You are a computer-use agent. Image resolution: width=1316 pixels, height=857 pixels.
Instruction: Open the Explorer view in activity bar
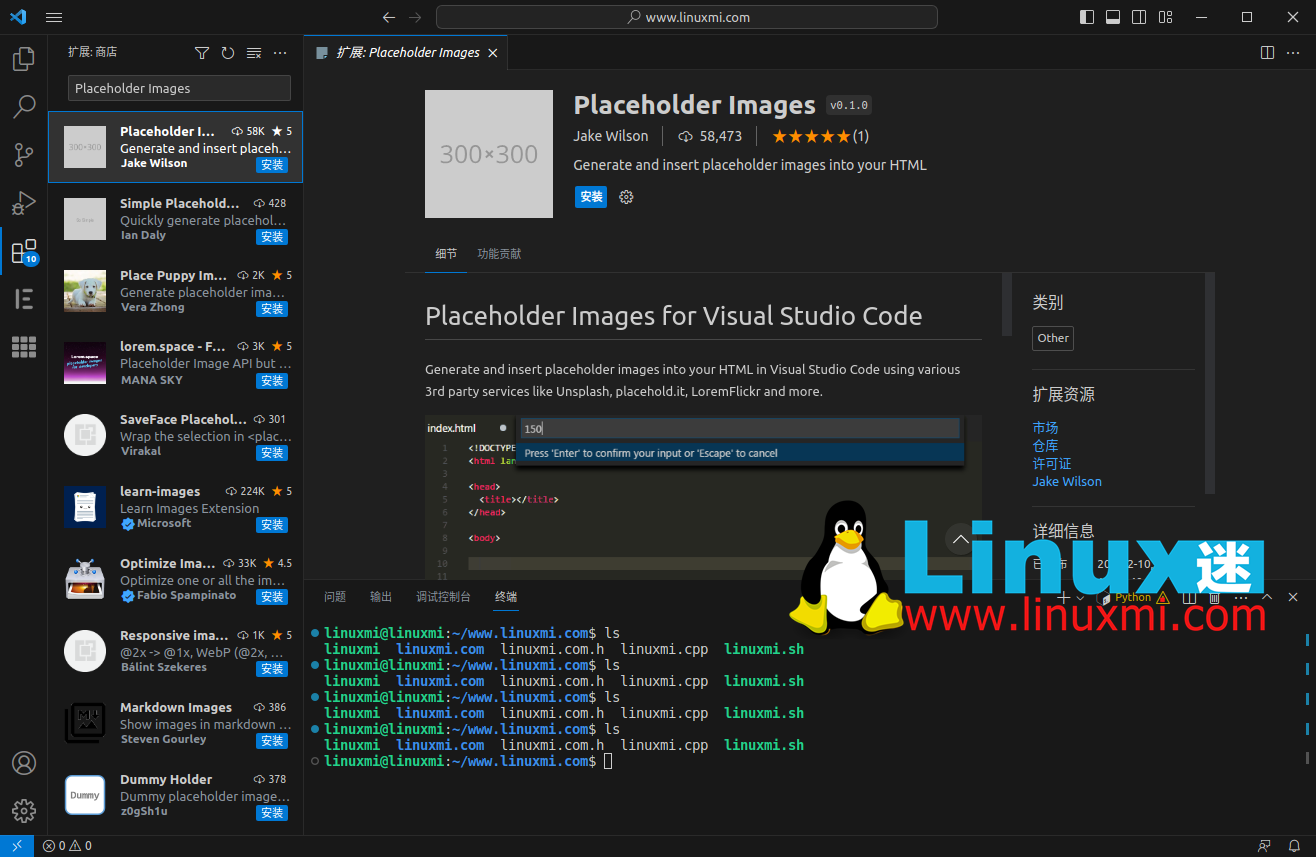click(23, 60)
